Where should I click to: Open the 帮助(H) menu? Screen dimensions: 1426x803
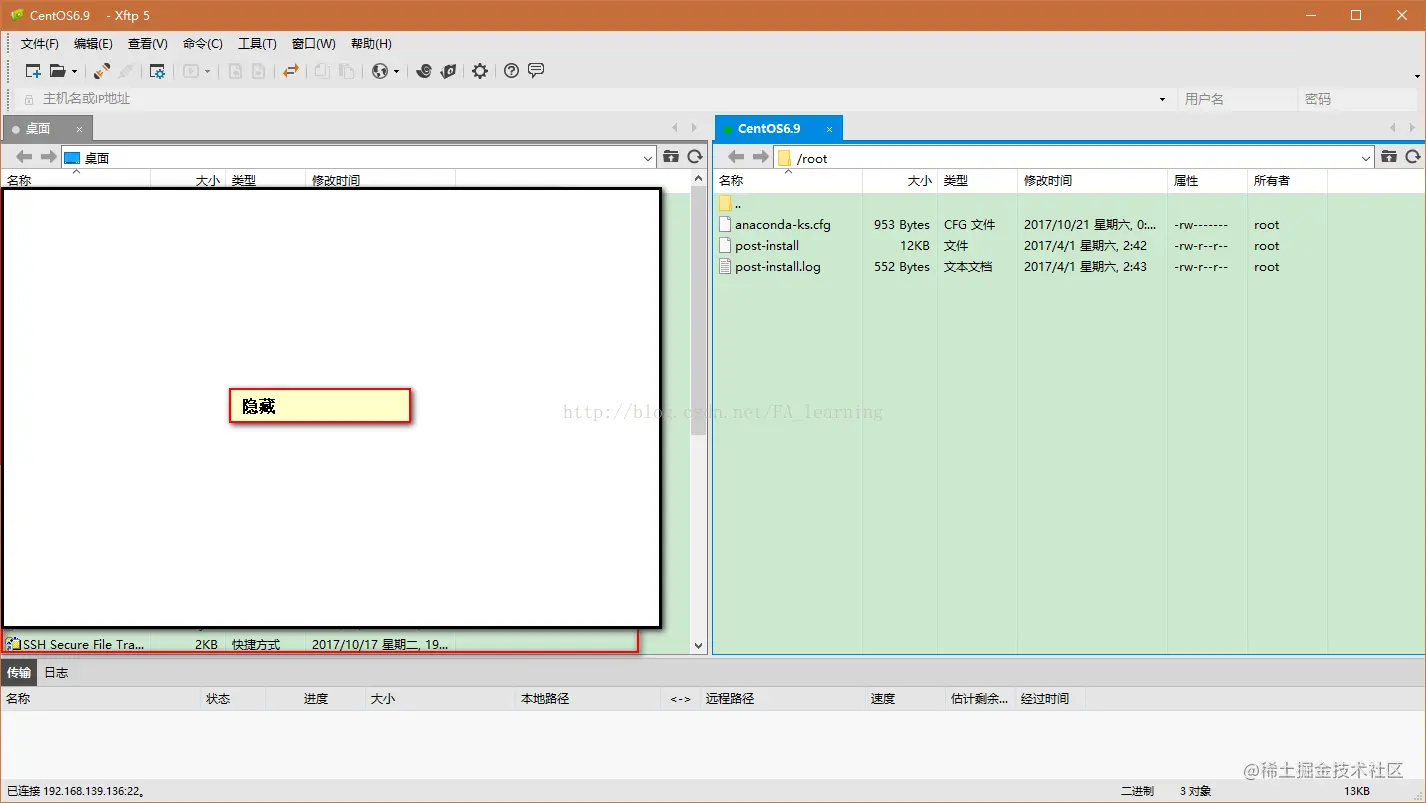point(371,44)
